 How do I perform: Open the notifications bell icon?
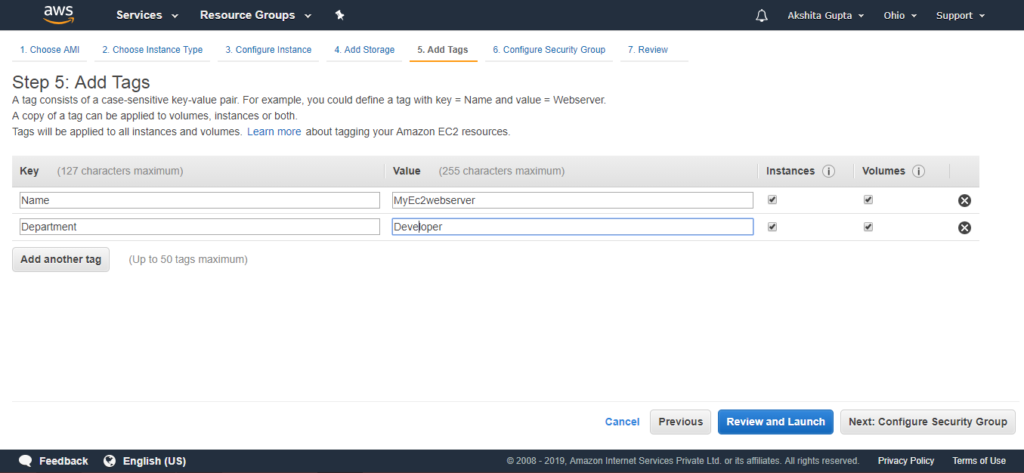point(761,16)
